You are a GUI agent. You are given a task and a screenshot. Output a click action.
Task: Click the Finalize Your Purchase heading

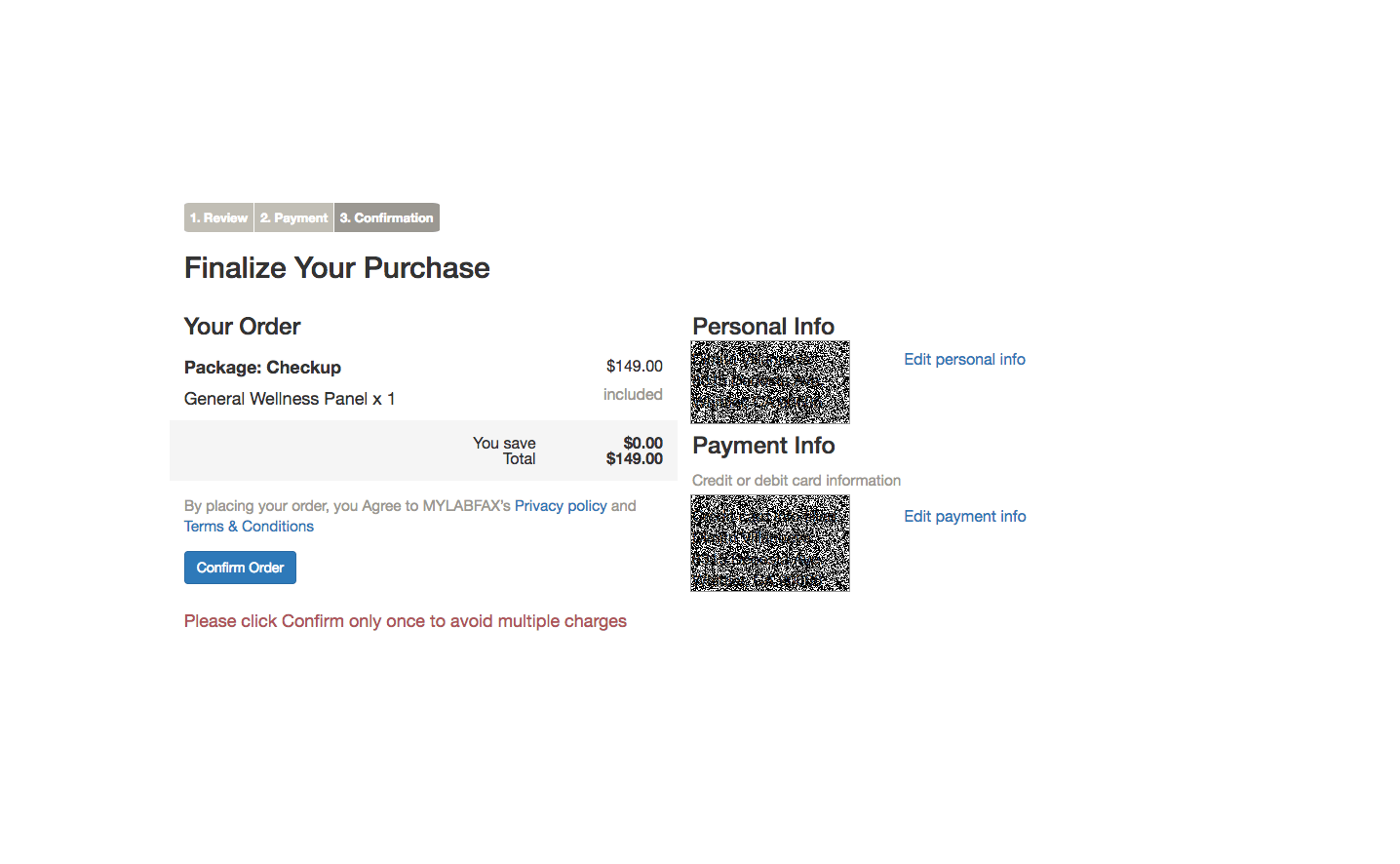tap(337, 268)
